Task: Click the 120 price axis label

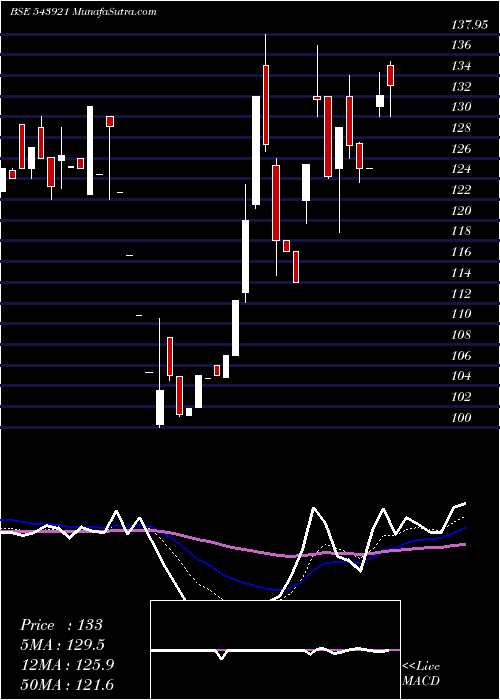Action: point(461,210)
